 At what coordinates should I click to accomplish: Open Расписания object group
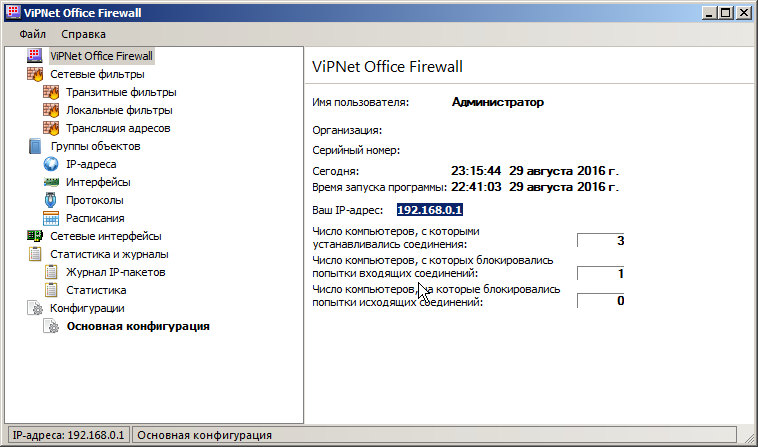tap(95, 218)
